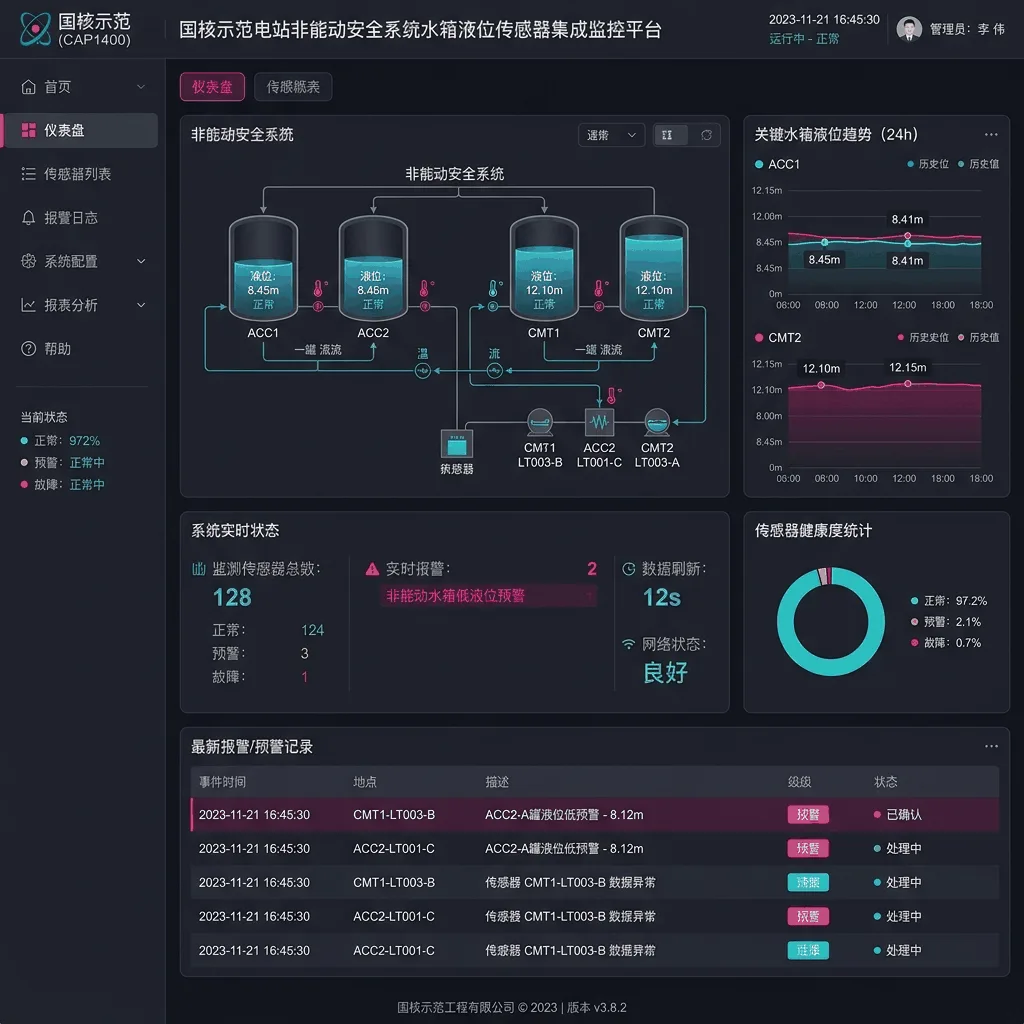Toggle the 正常 97.2% legend entry
1024x1024 pixels.
coord(949,601)
